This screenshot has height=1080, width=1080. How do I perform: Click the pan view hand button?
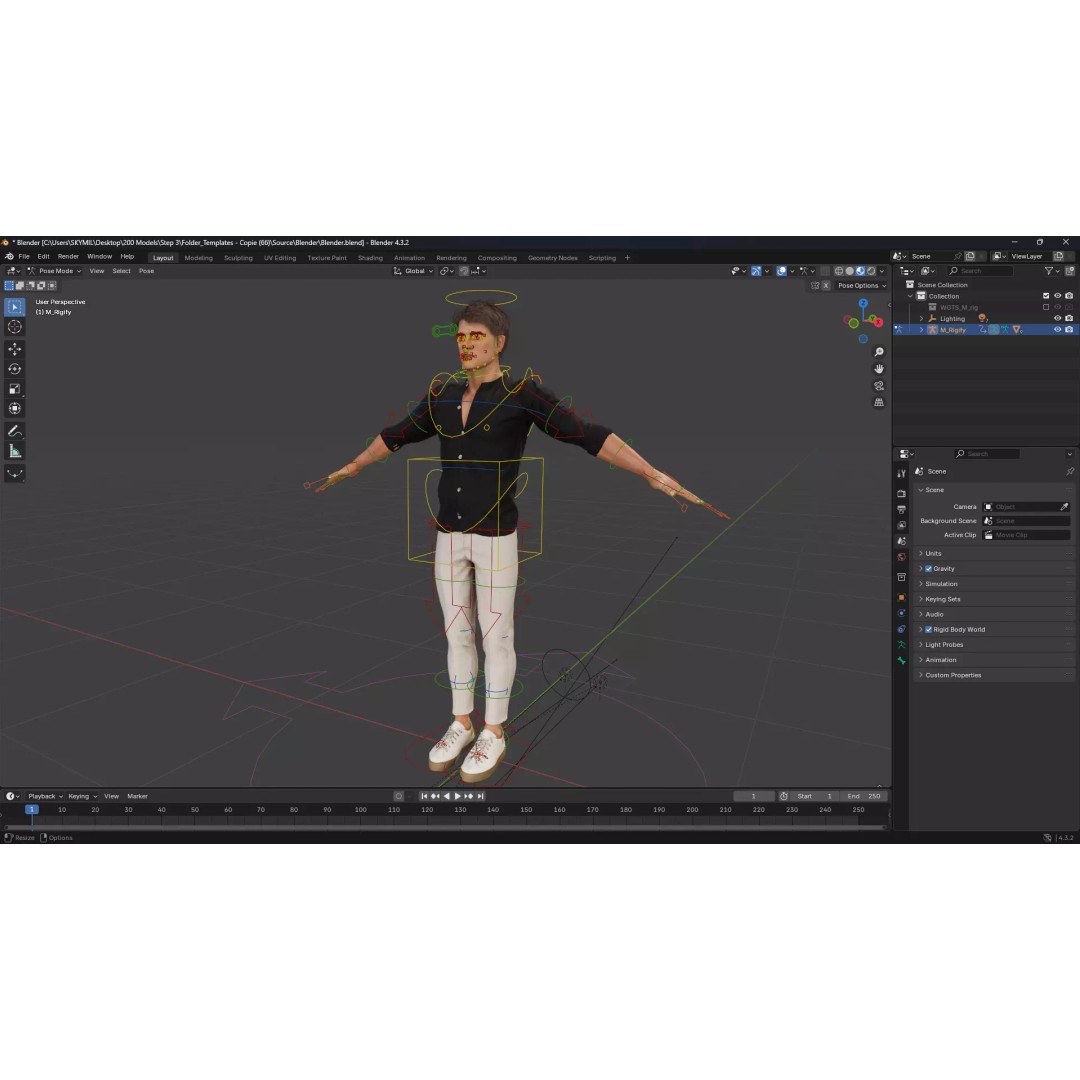tap(879, 368)
